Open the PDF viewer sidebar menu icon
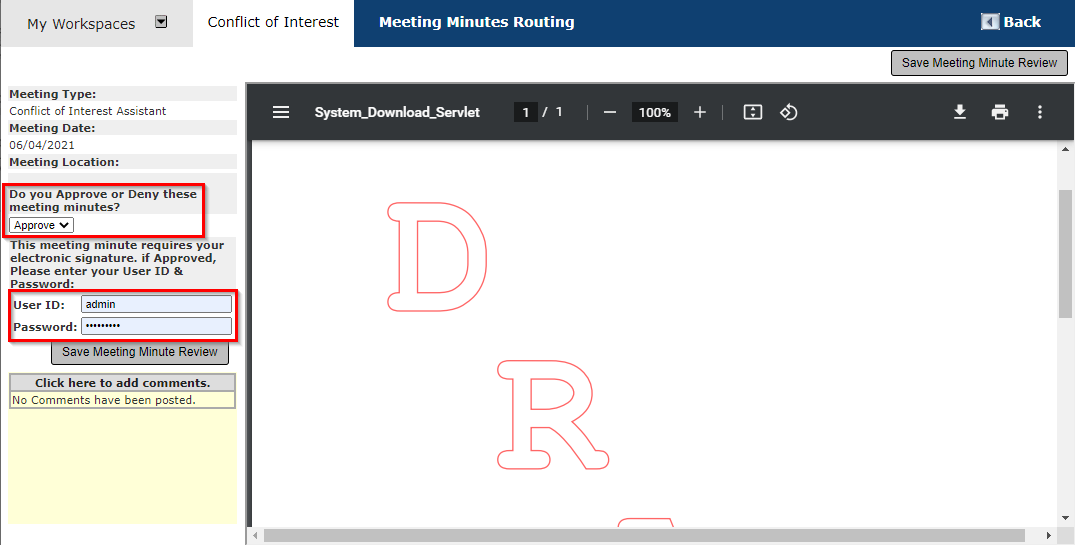 [281, 112]
